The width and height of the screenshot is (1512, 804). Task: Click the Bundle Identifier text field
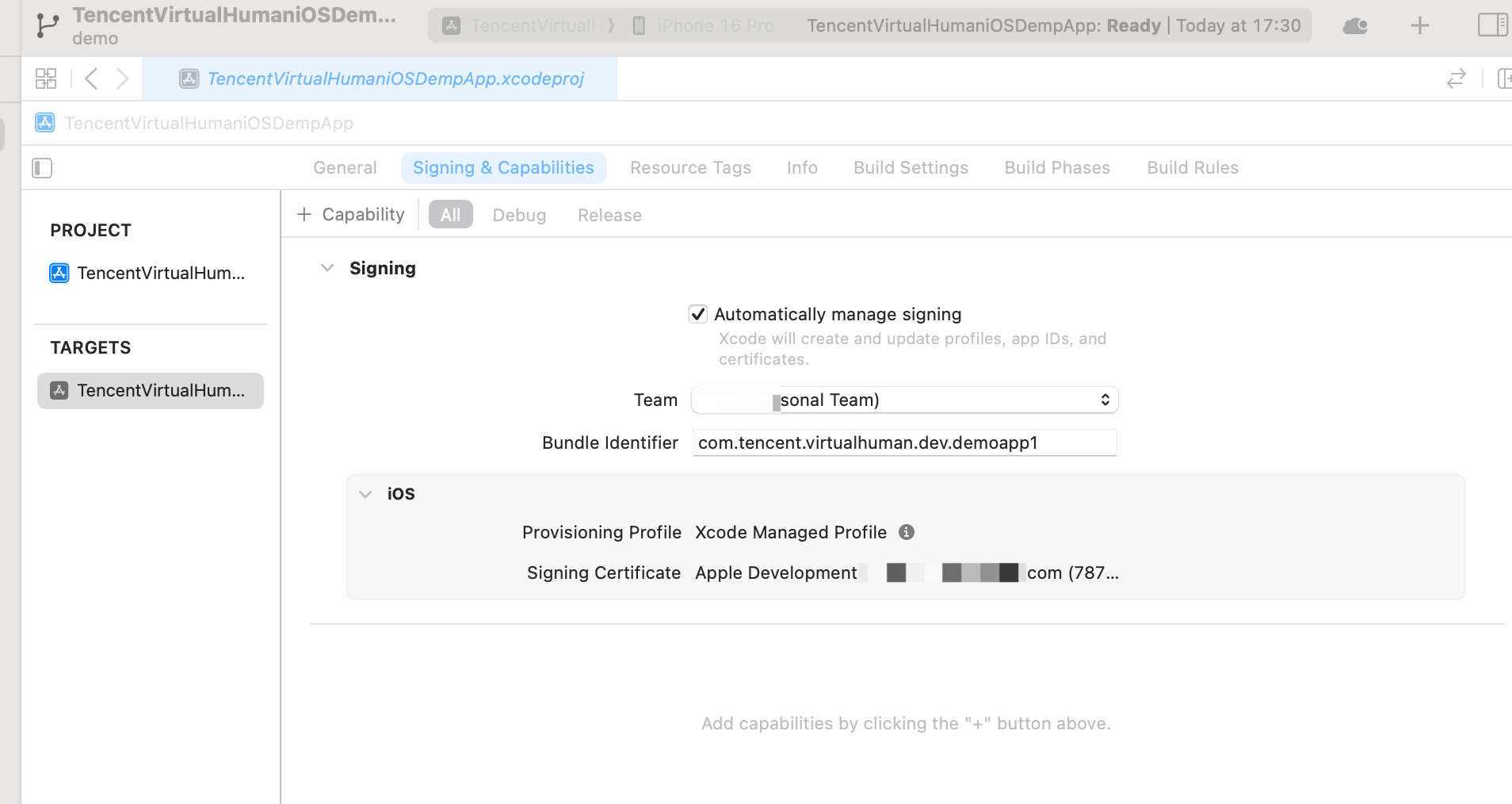(x=904, y=442)
